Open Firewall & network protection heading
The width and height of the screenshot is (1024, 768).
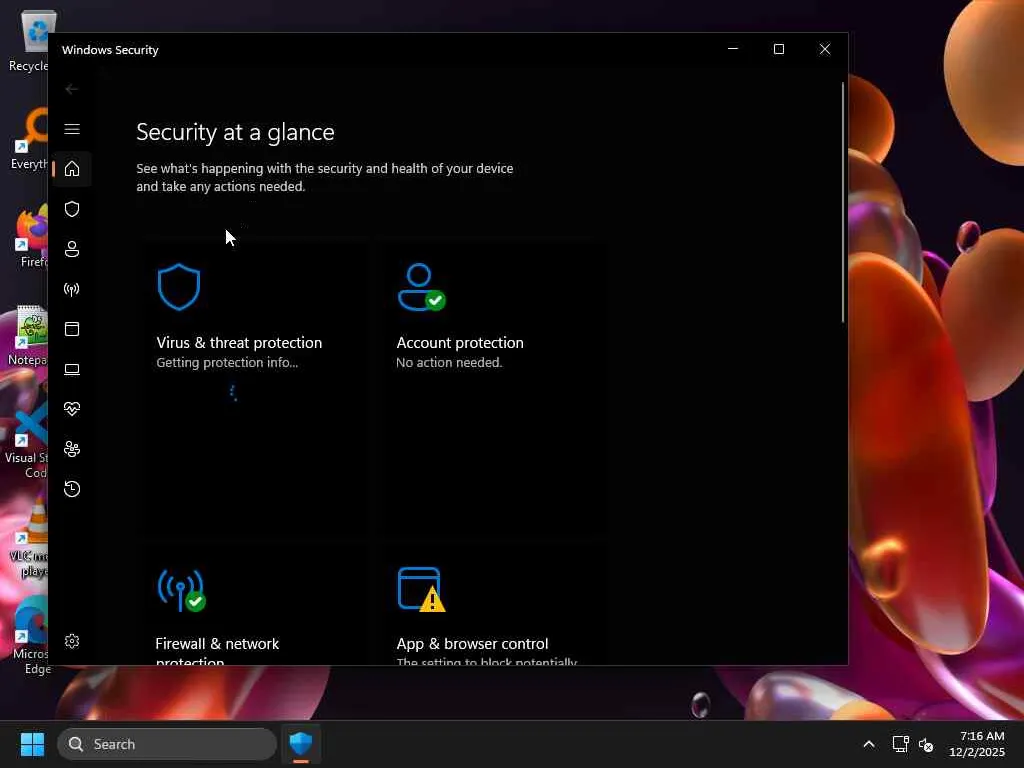(x=217, y=652)
